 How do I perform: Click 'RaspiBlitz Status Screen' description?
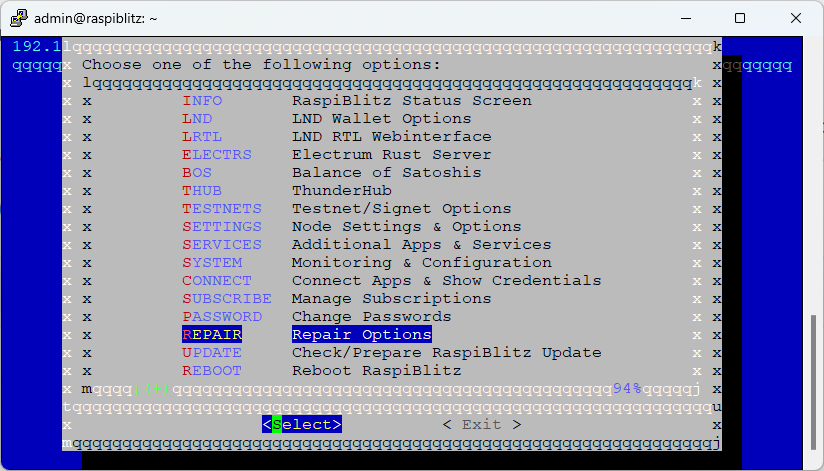412,100
